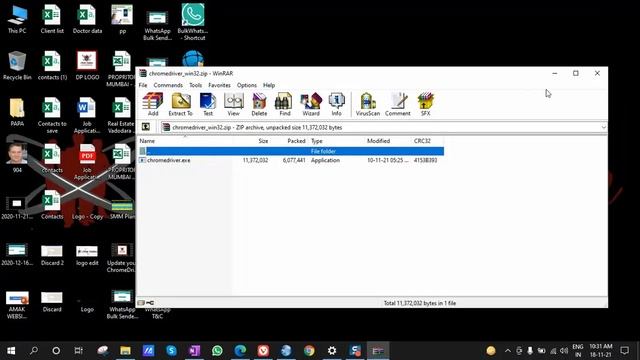The width and height of the screenshot is (640, 360).
Task: Click the Comment toolbar icon
Action: [x=398, y=104]
